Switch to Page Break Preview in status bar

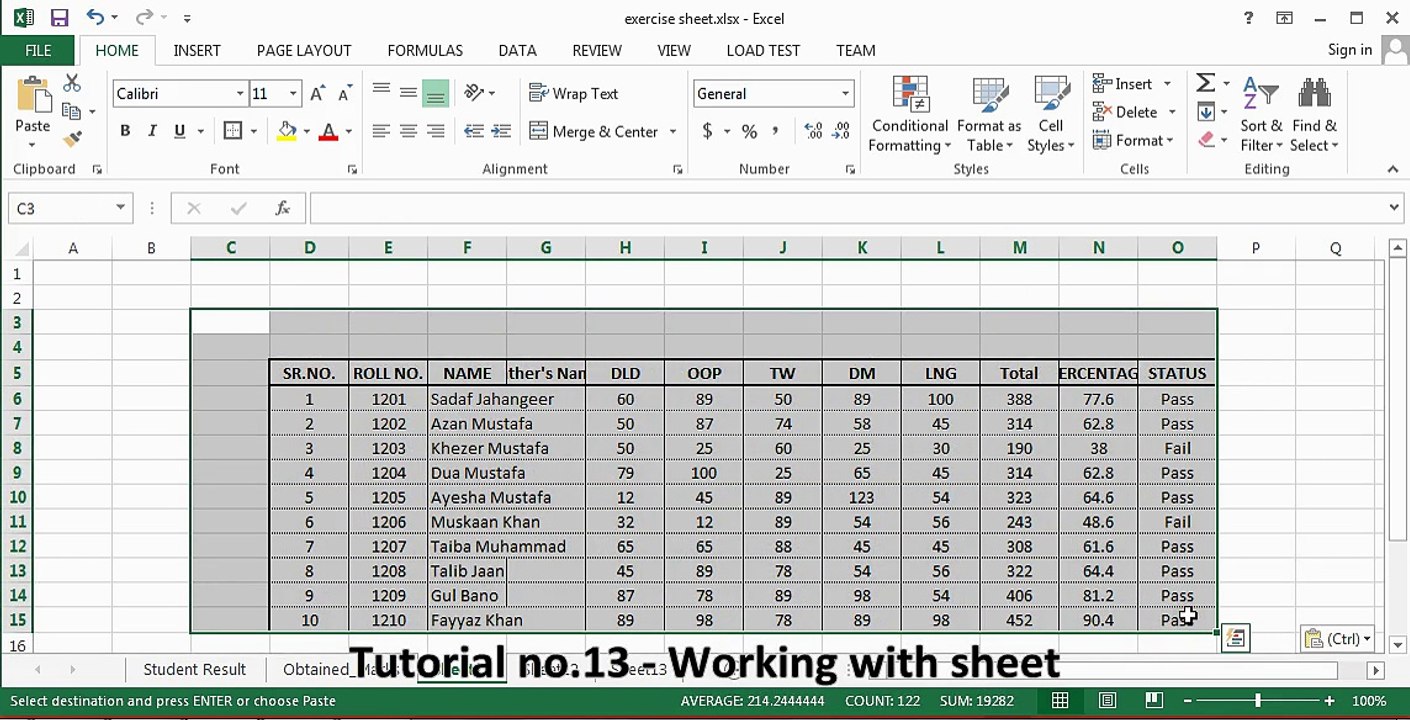pos(1153,701)
